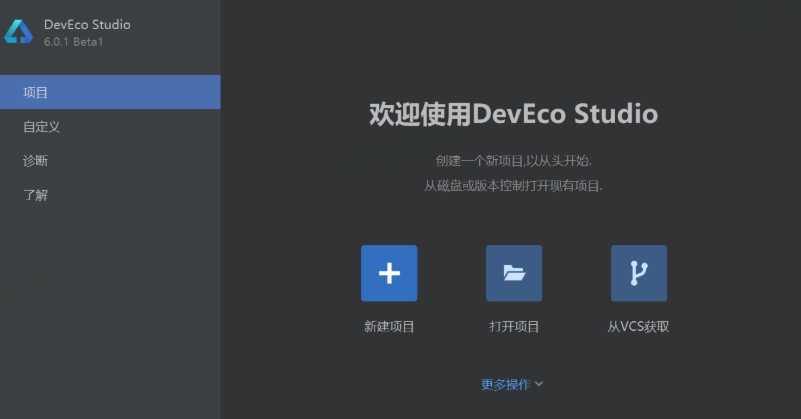Click the DevEco Studio logo icon
Image resolution: width=801 pixels, height=419 pixels.
19,32
